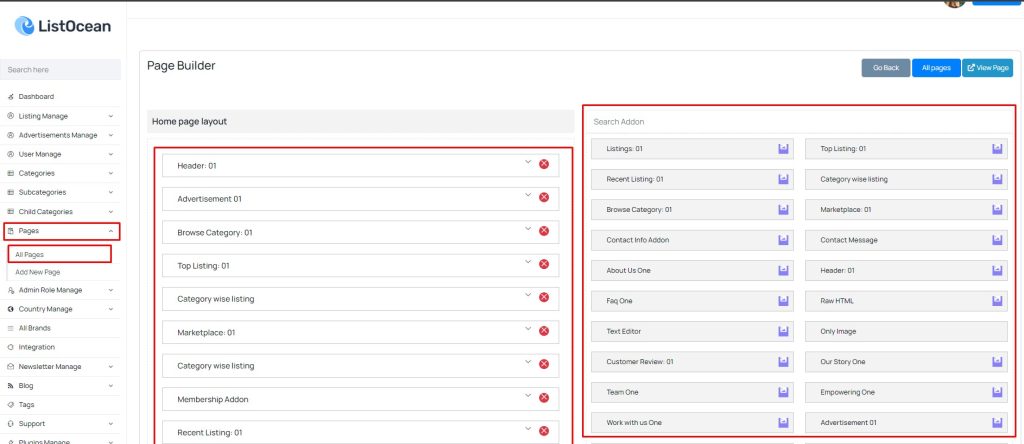Select the Marketplace: 01 layout block
Viewport: 1024px width, 444px height.
[x=360, y=332]
